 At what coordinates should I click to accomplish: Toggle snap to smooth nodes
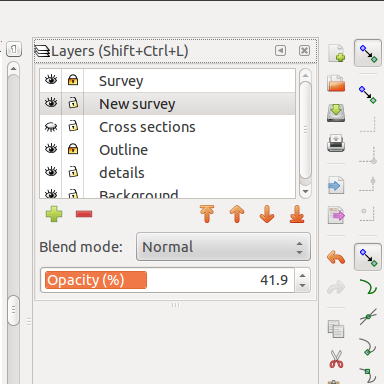pyautogui.click(x=368, y=375)
